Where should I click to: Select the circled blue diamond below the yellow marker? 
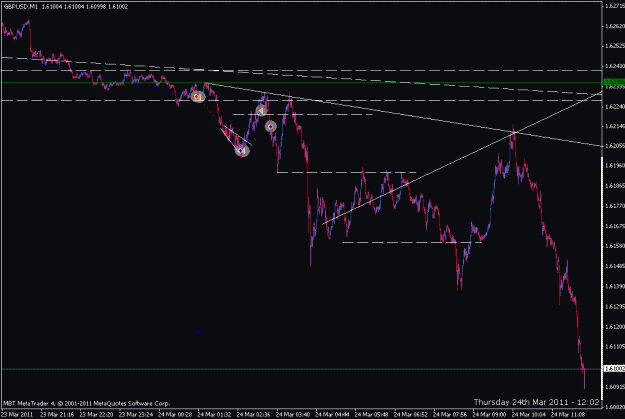(x=271, y=127)
